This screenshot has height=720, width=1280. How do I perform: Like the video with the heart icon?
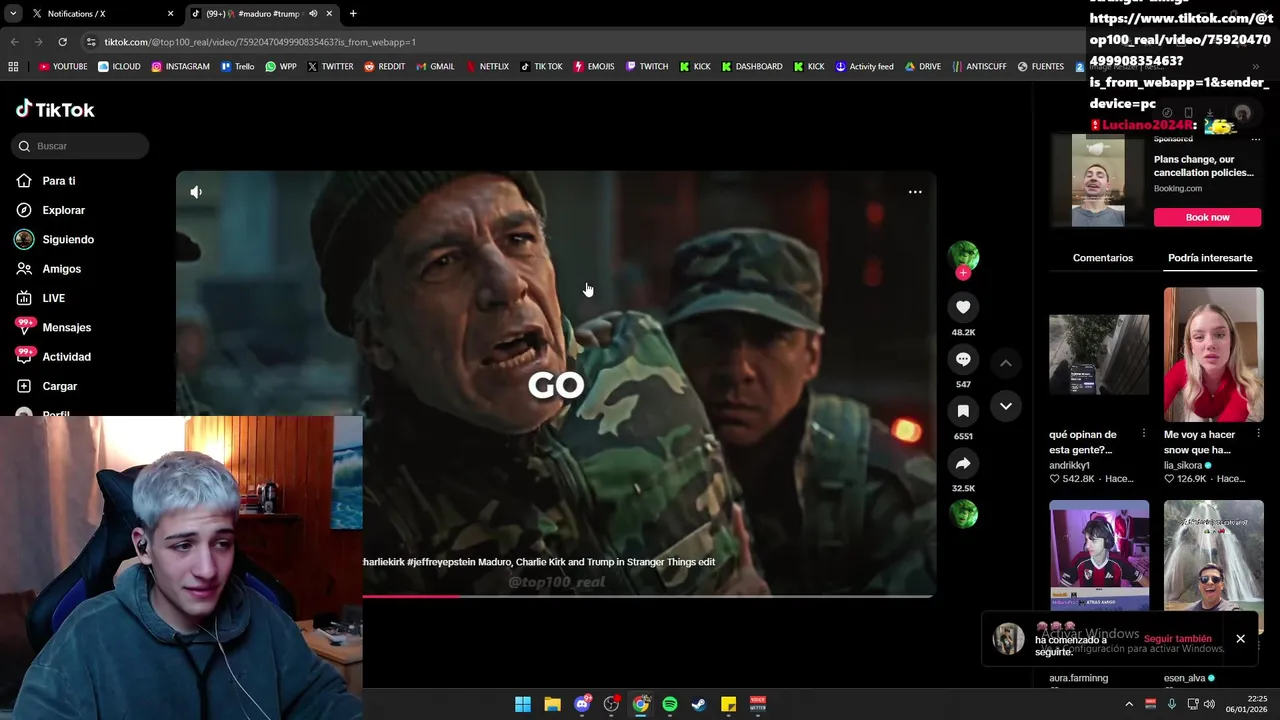click(963, 307)
